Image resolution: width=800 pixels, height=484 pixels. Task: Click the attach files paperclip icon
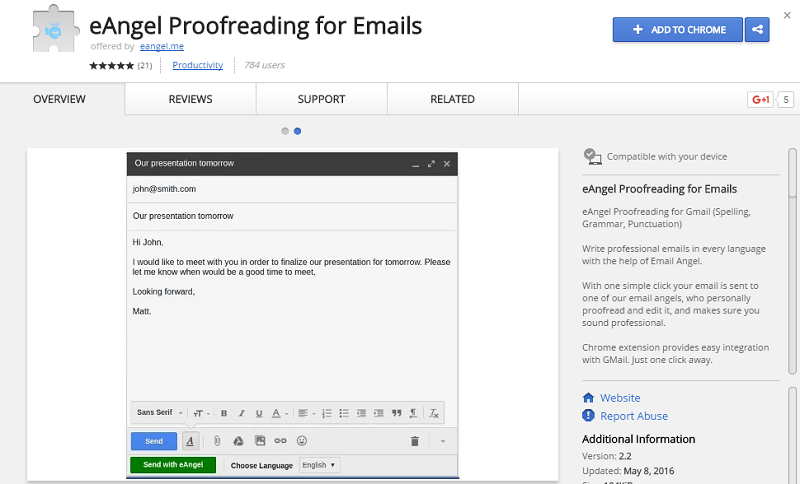(215, 441)
